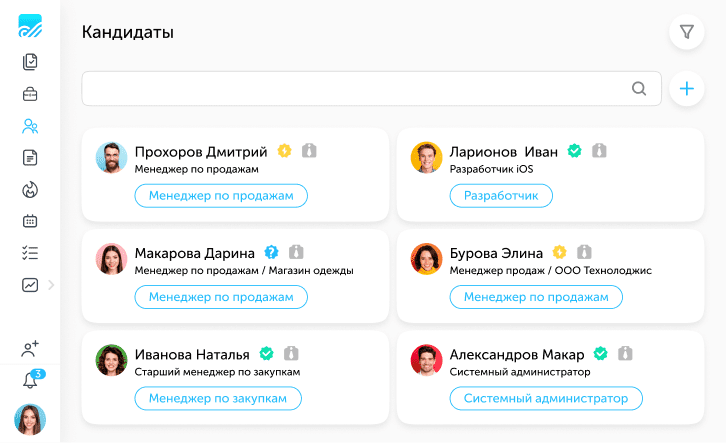Click the Кандидаты page heading
This screenshot has height=443, width=726.
128,32
